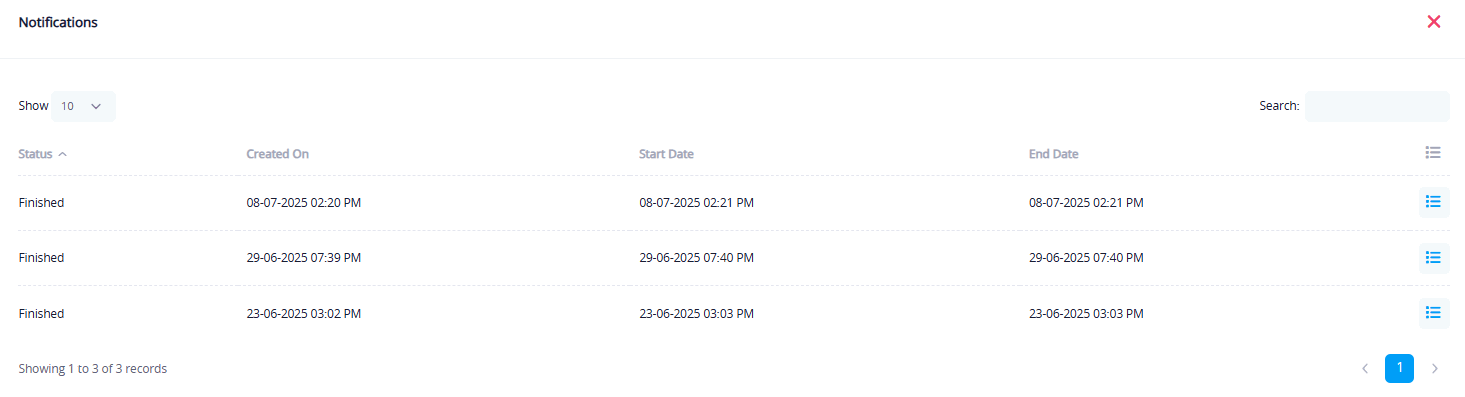The height and width of the screenshot is (397, 1465).
Task: Expand the Show 10 entries dropdown
Action: click(x=83, y=106)
